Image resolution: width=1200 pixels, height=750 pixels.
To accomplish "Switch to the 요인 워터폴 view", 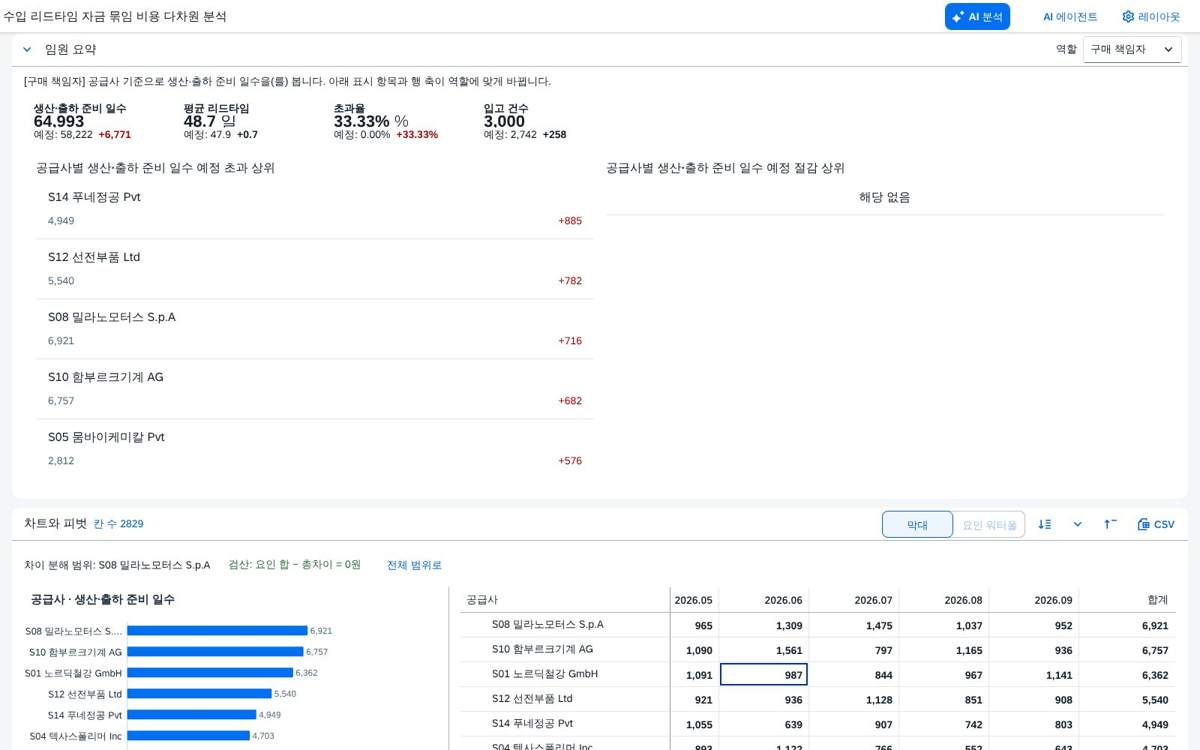I will [989, 524].
